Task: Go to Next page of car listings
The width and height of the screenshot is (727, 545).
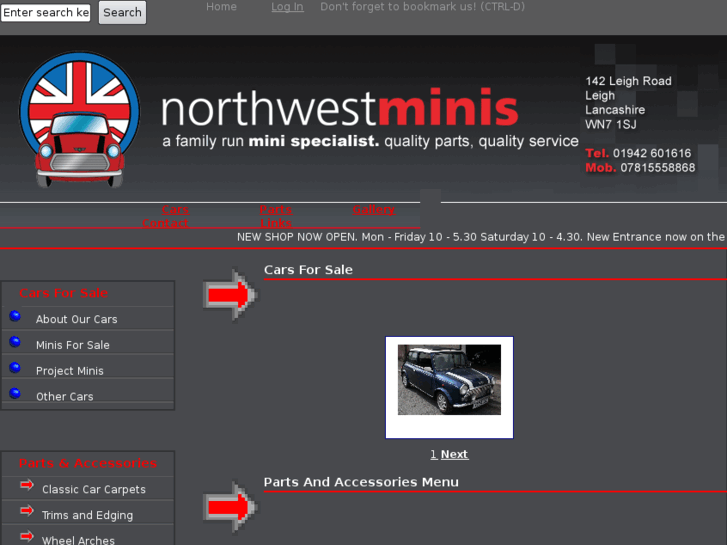Action: pyautogui.click(x=454, y=454)
